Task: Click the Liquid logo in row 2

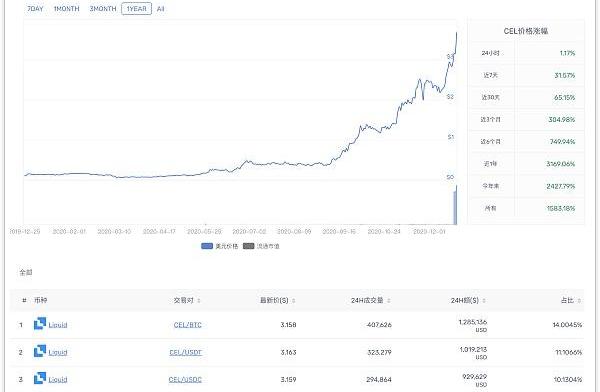Action: point(40,351)
